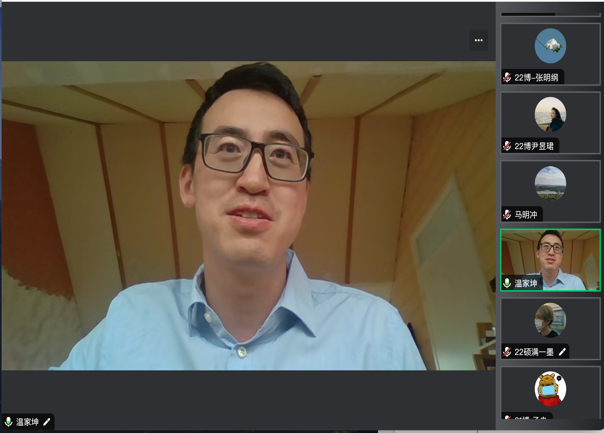The image size is (604, 433).
Task: Click the 马明冲 name label in sidebar
Action: pos(526,214)
